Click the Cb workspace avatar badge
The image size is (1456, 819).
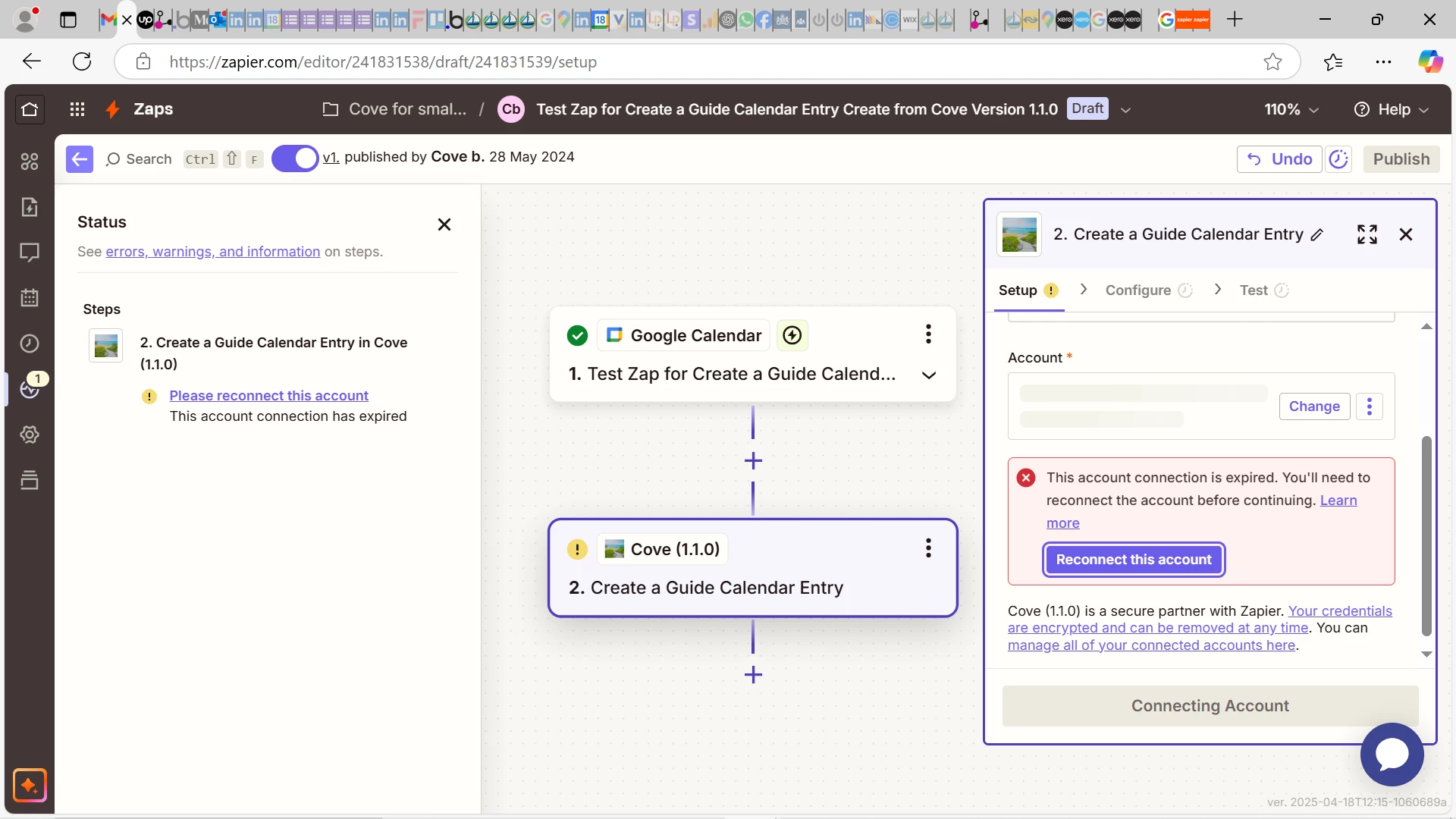click(x=511, y=109)
